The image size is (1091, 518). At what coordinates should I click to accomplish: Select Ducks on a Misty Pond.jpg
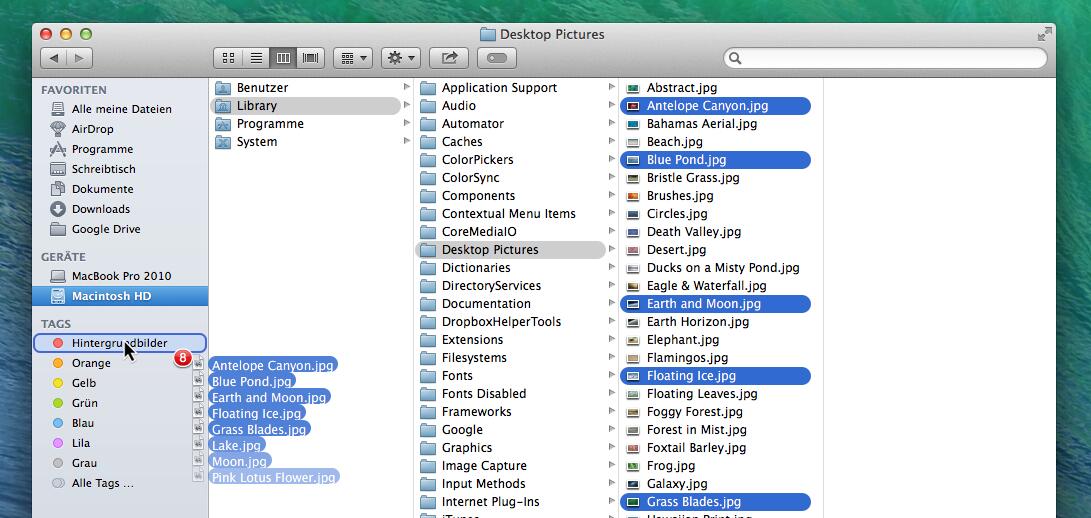(713, 268)
